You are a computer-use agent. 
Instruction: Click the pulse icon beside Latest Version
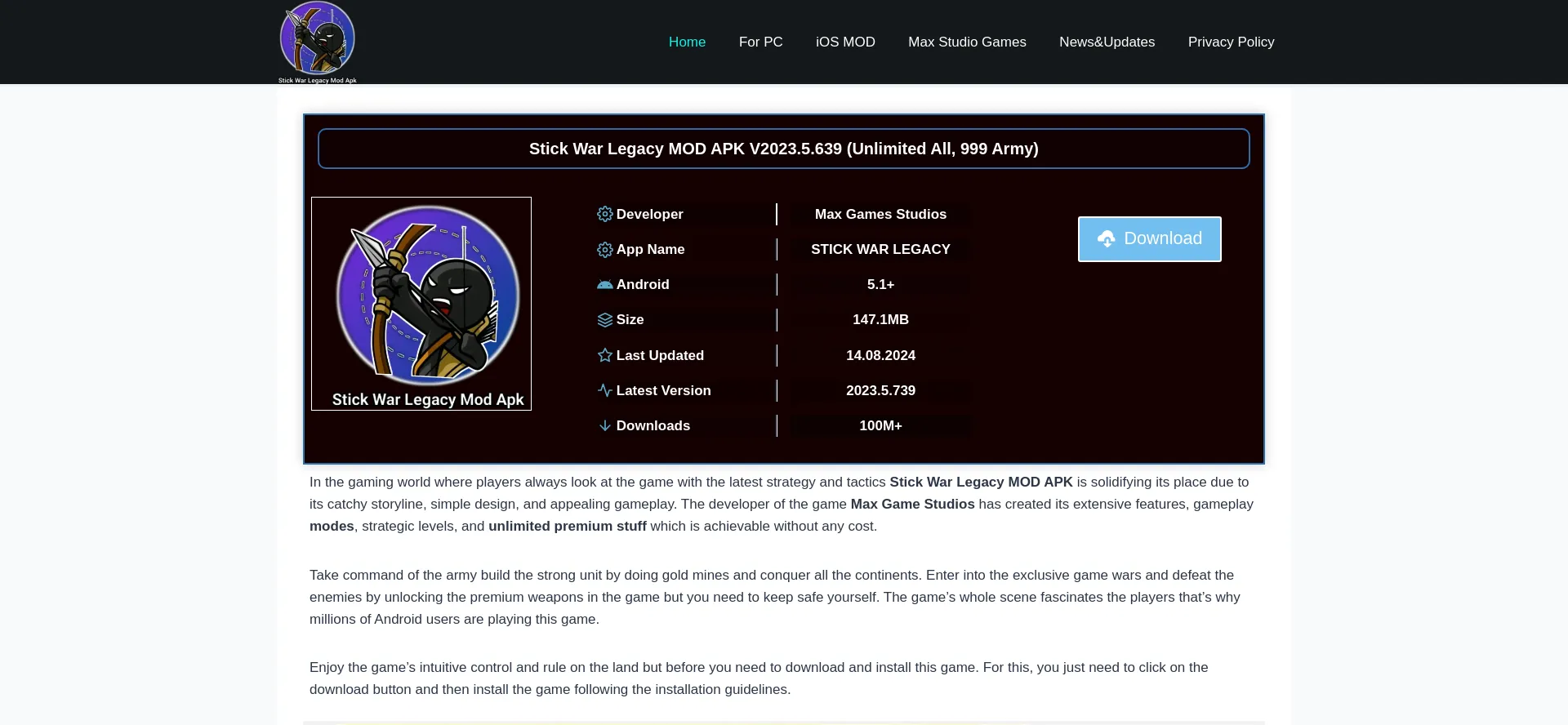pyautogui.click(x=605, y=390)
